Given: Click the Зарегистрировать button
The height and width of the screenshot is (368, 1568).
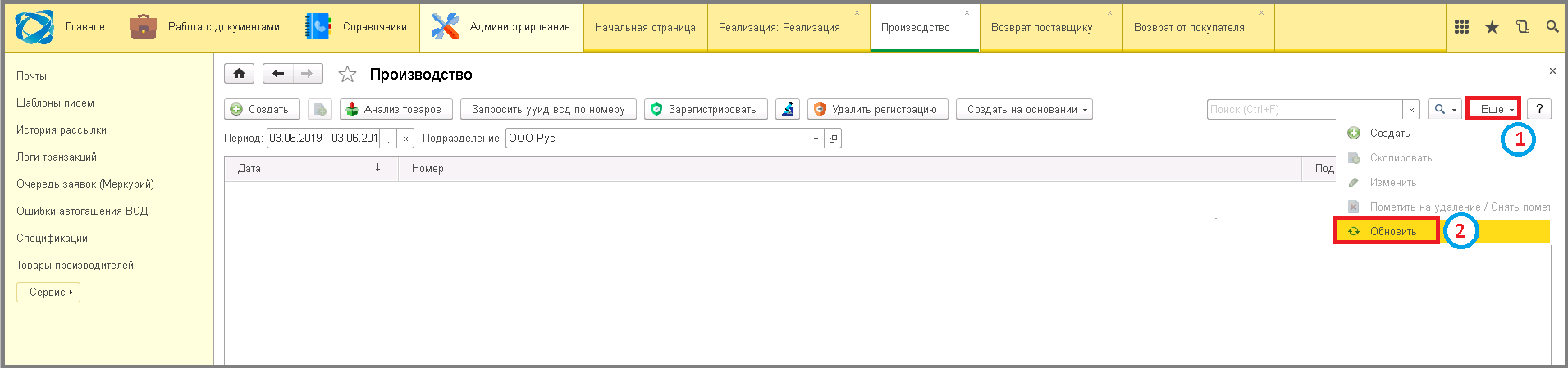Looking at the screenshot, I should (x=706, y=109).
